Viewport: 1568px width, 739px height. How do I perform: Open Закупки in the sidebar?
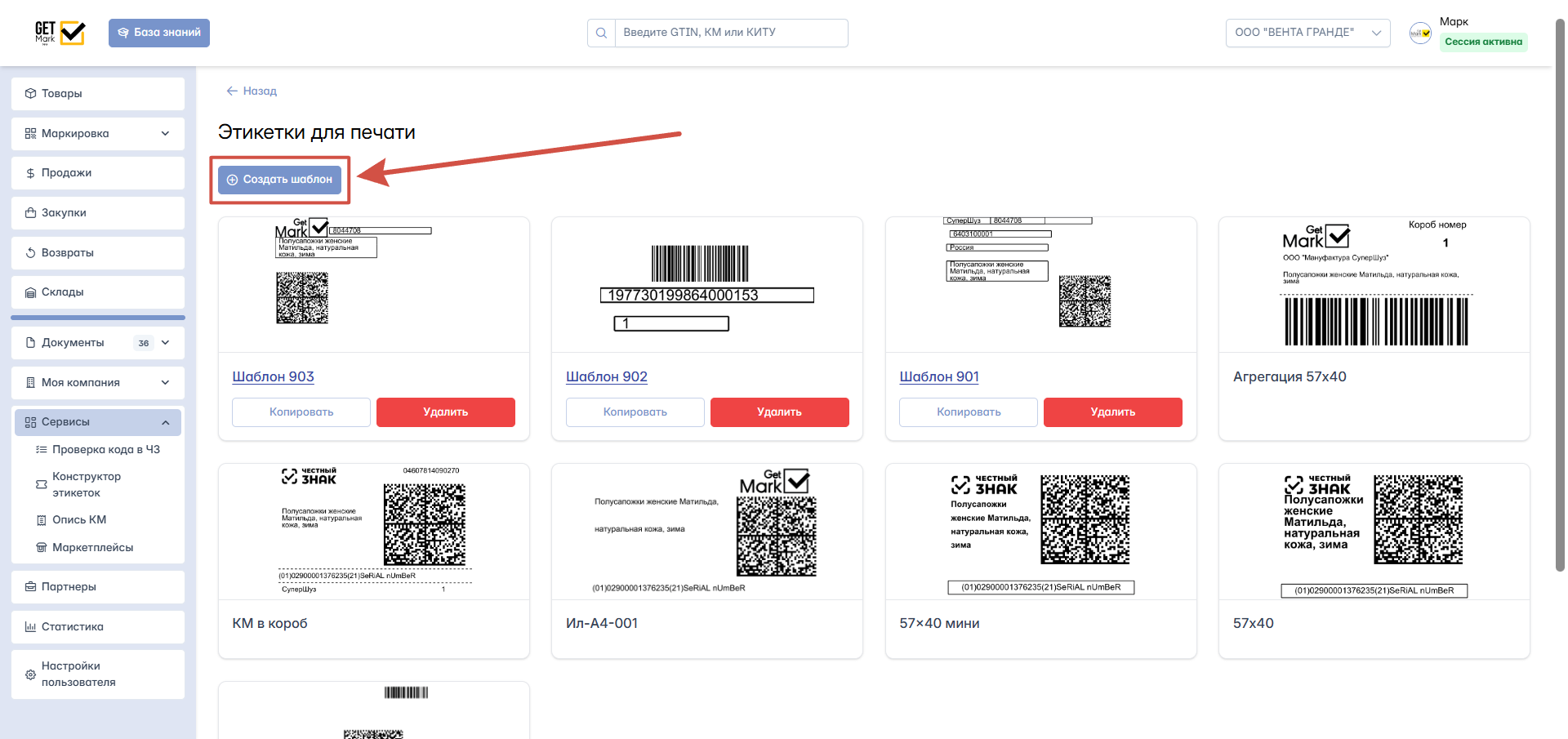[x=98, y=213]
